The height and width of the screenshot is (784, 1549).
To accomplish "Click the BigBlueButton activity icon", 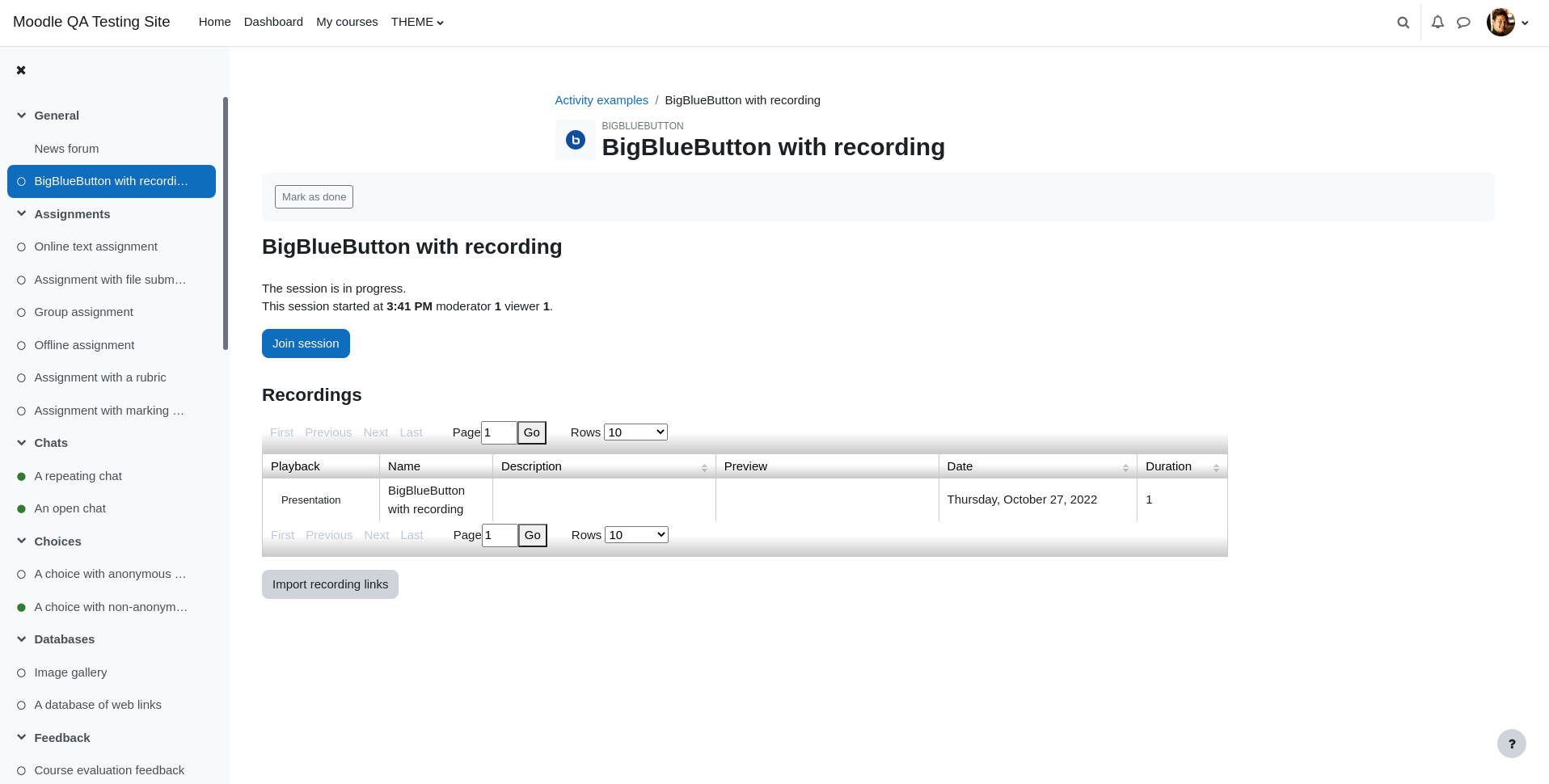I will point(576,140).
